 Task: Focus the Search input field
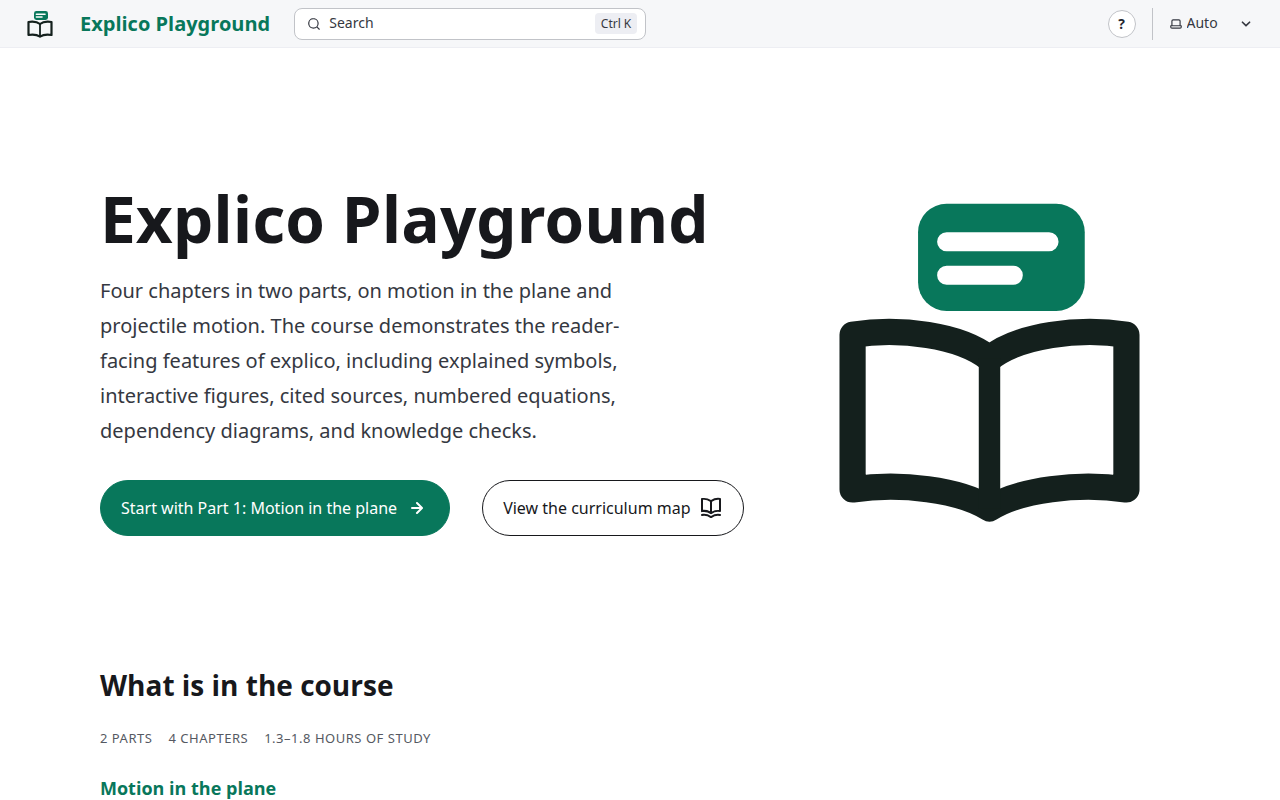[x=470, y=24]
